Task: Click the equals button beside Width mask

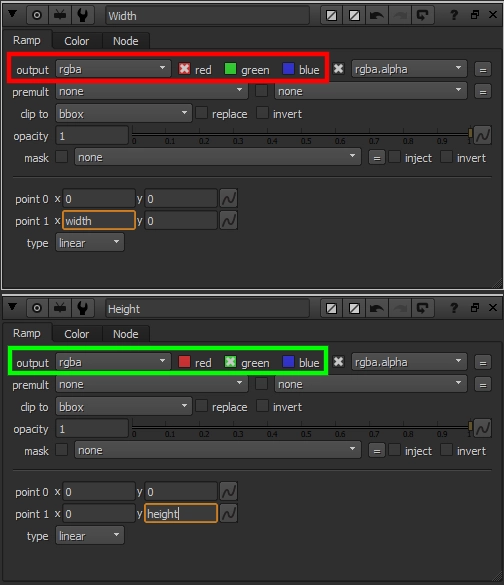Action: click(x=377, y=158)
